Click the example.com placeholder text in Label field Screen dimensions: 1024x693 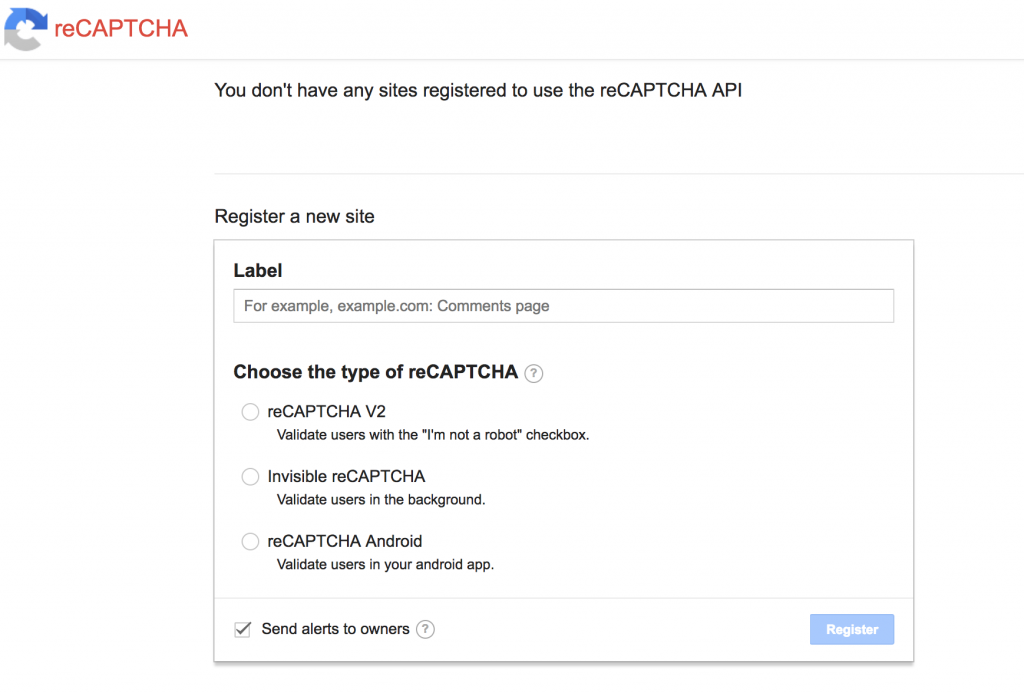(x=396, y=305)
